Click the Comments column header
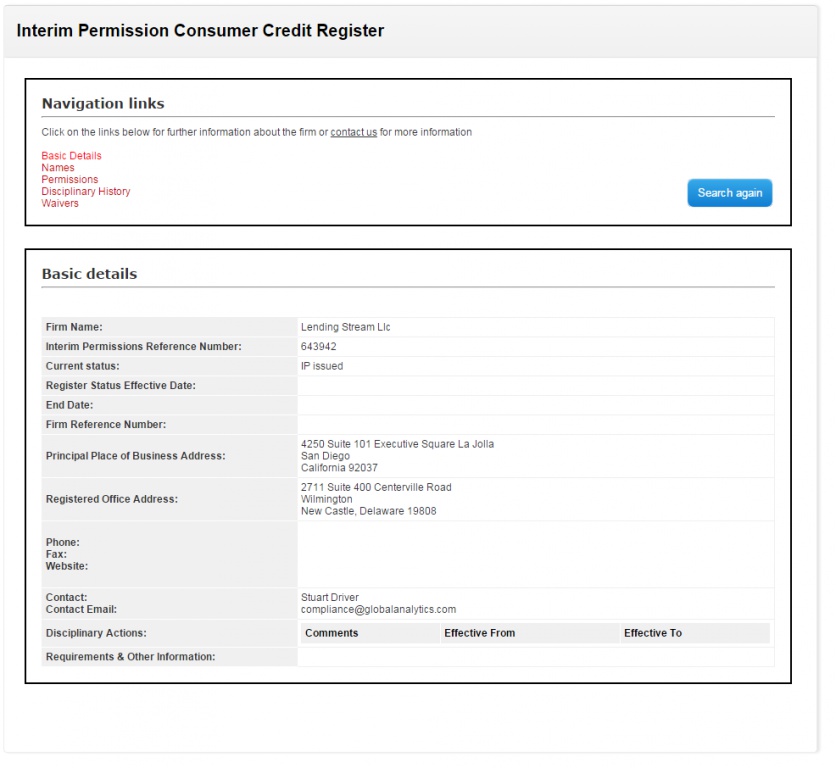The width and height of the screenshot is (836, 768). coord(331,633)
